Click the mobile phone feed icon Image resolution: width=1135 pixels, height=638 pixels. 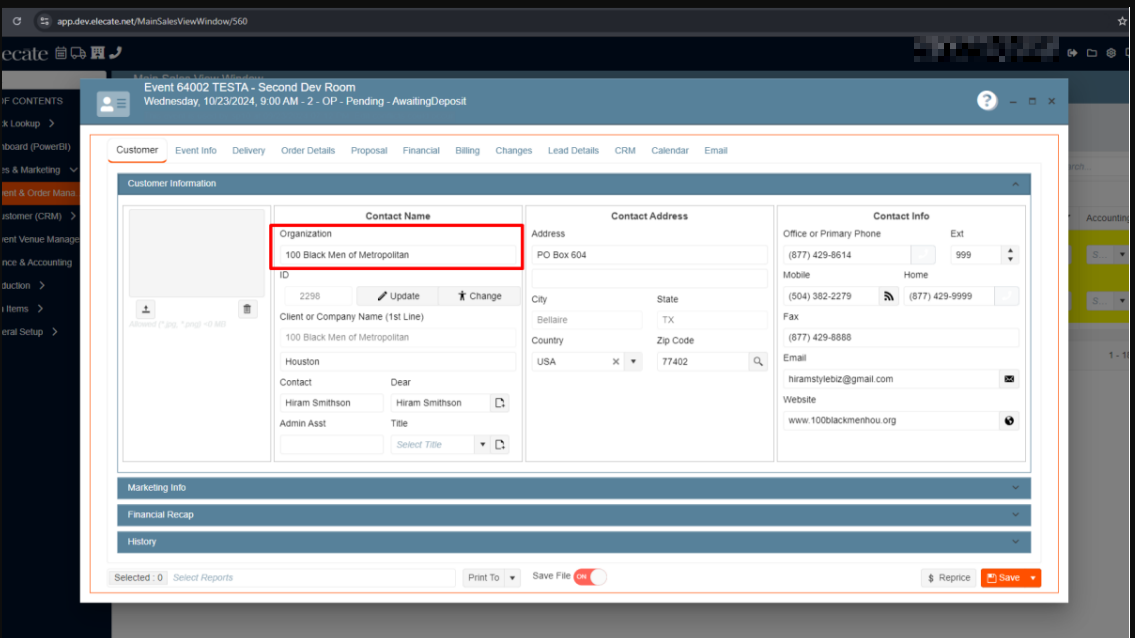[x=888, y=296]
